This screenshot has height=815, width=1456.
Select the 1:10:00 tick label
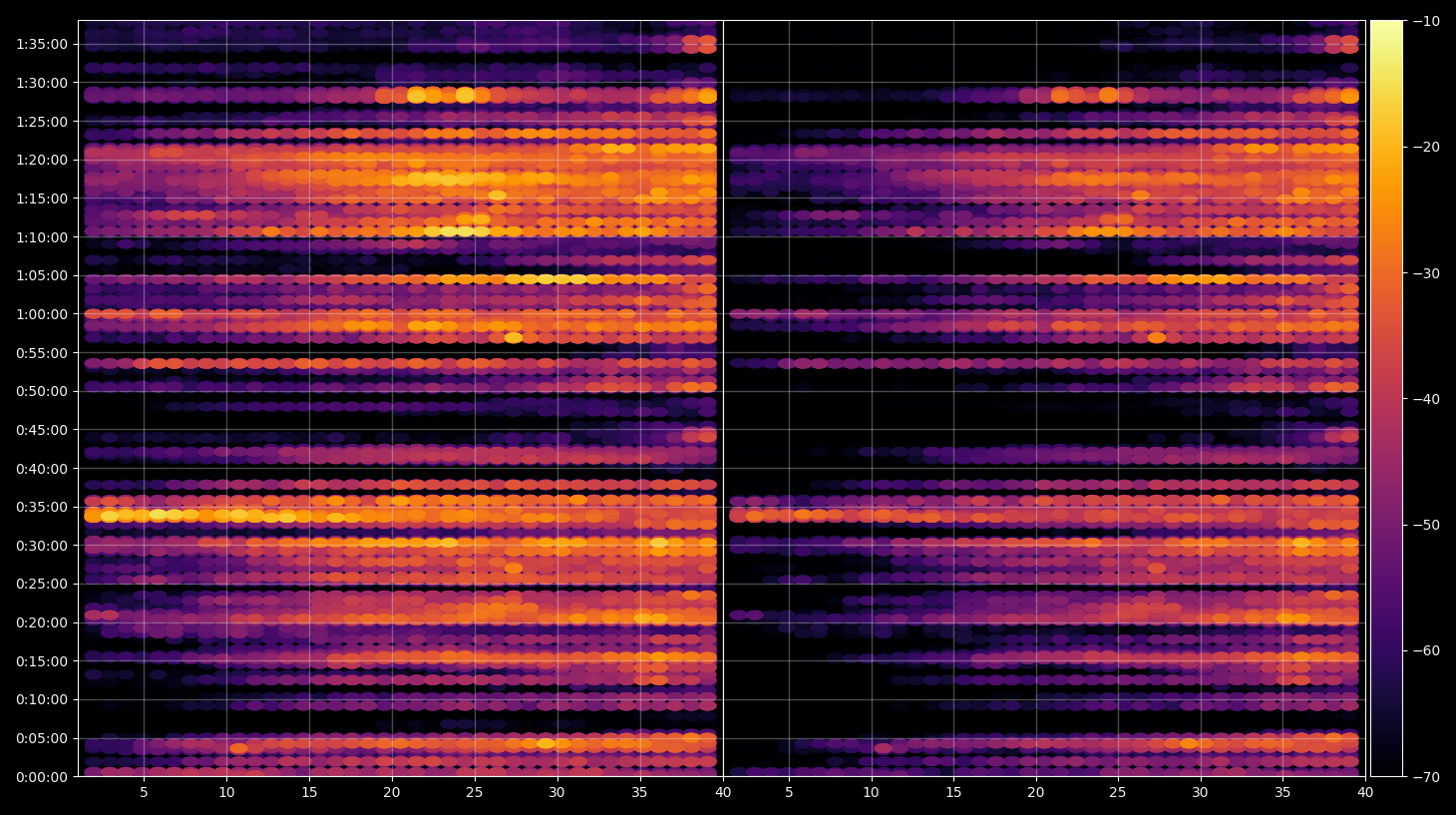[x=42, y=236]
